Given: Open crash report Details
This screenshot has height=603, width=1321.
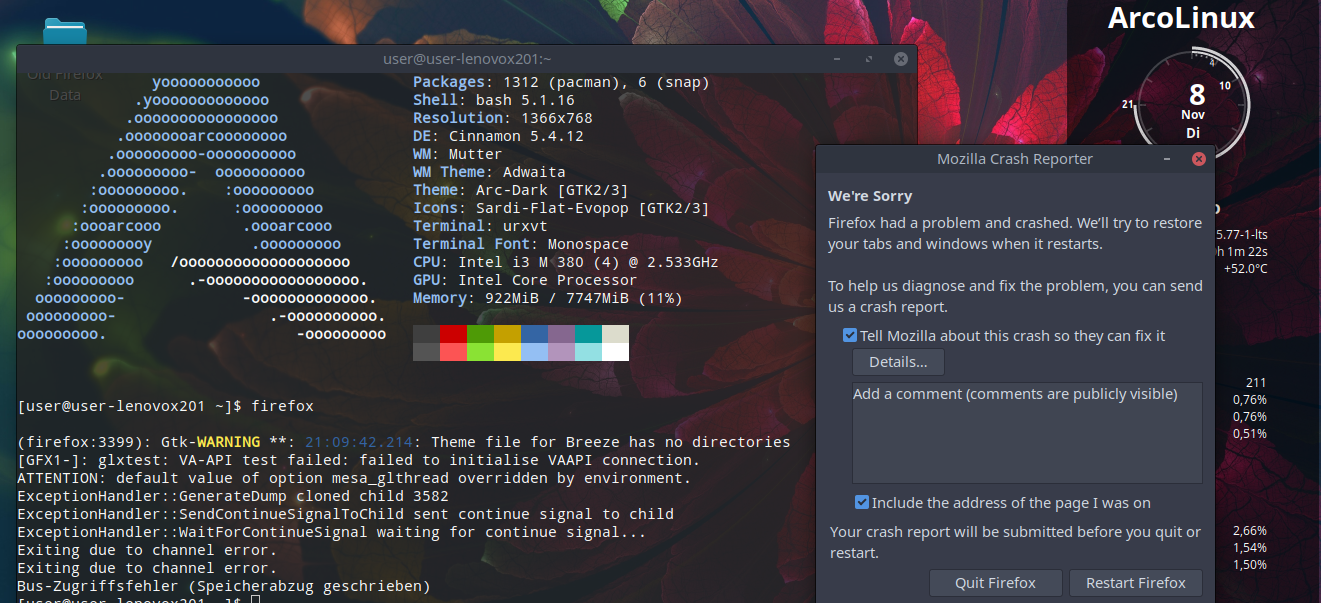Looking at the screenshot, I should pyautogui.click(x=898, y=362).
